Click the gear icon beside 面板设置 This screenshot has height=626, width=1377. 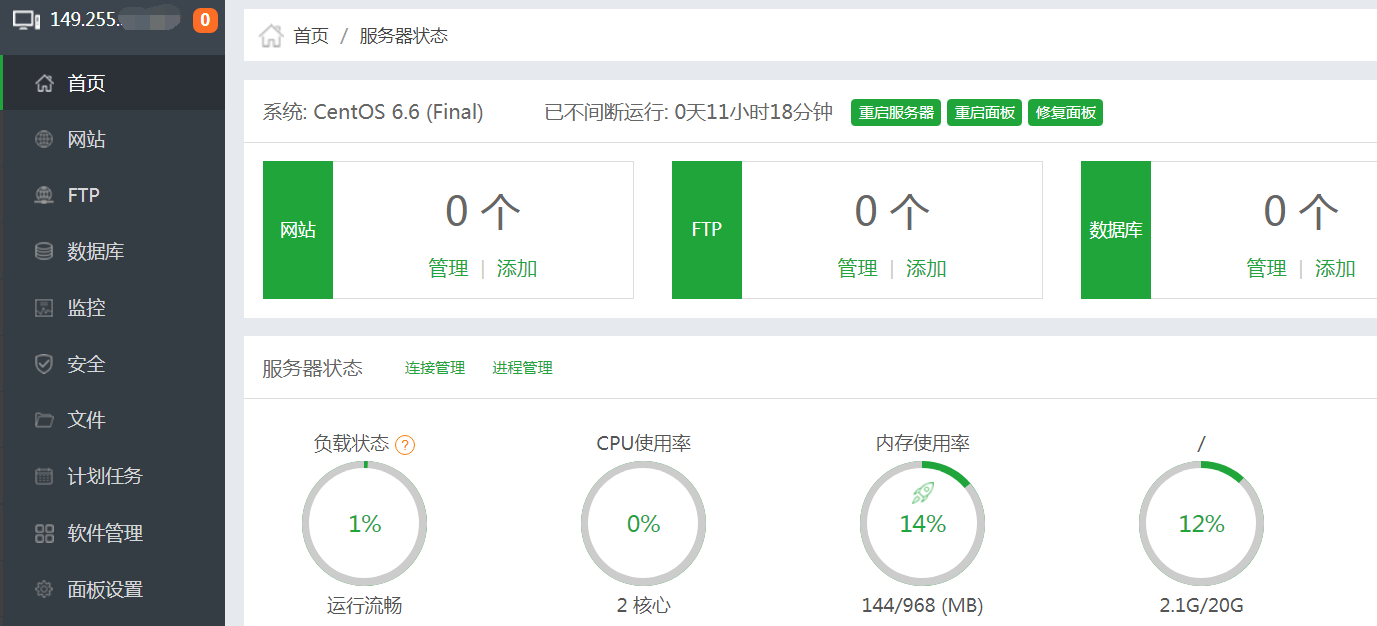(x=44, y=589)
